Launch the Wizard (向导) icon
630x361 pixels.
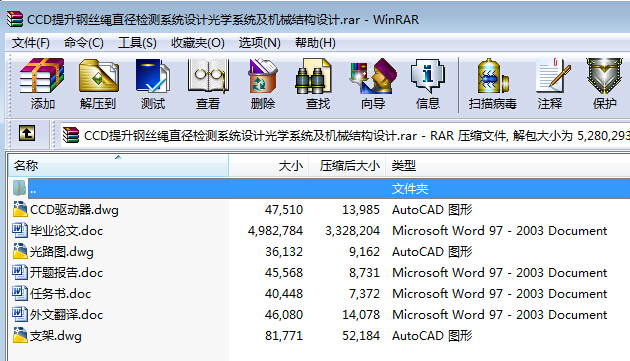373,76
